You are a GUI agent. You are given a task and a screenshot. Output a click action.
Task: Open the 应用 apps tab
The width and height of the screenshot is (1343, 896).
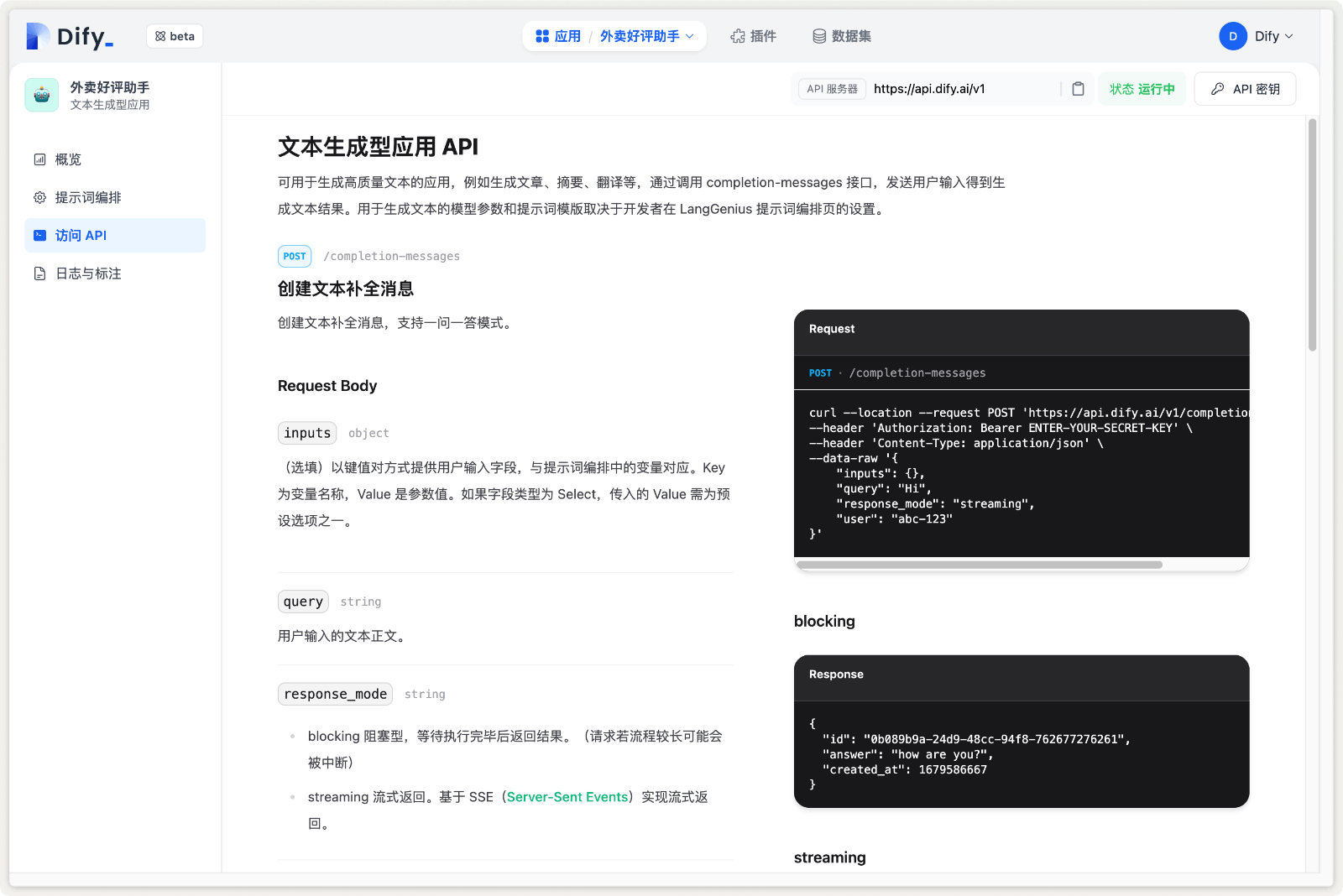558,36
